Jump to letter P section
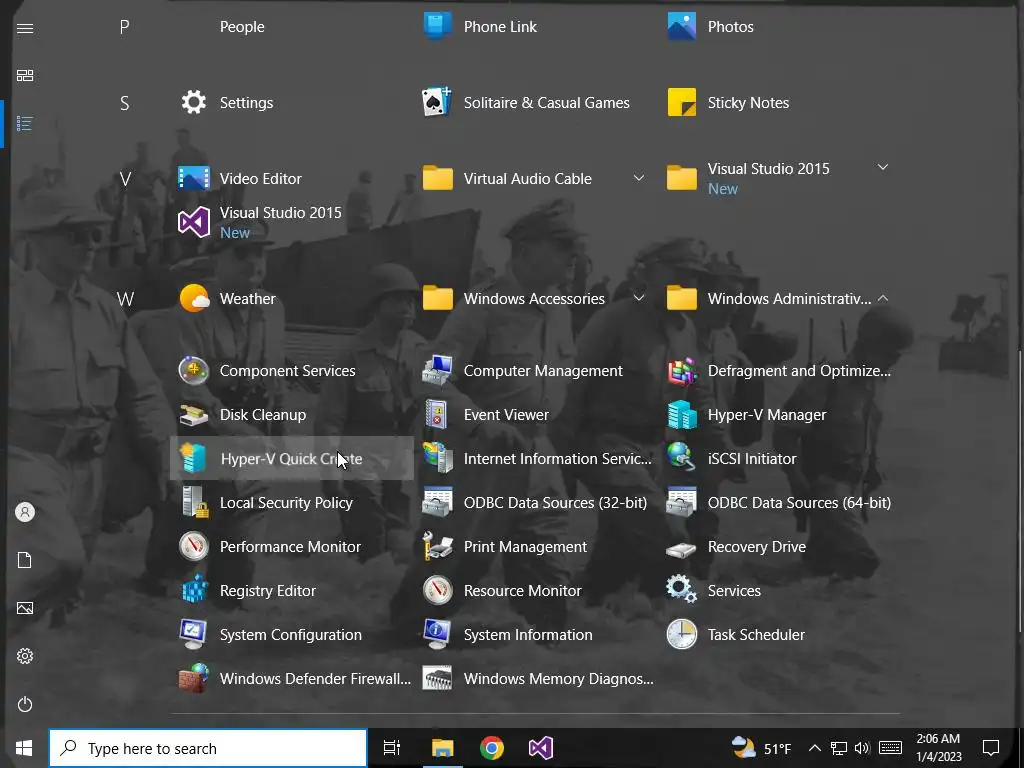 pos(124,27)
